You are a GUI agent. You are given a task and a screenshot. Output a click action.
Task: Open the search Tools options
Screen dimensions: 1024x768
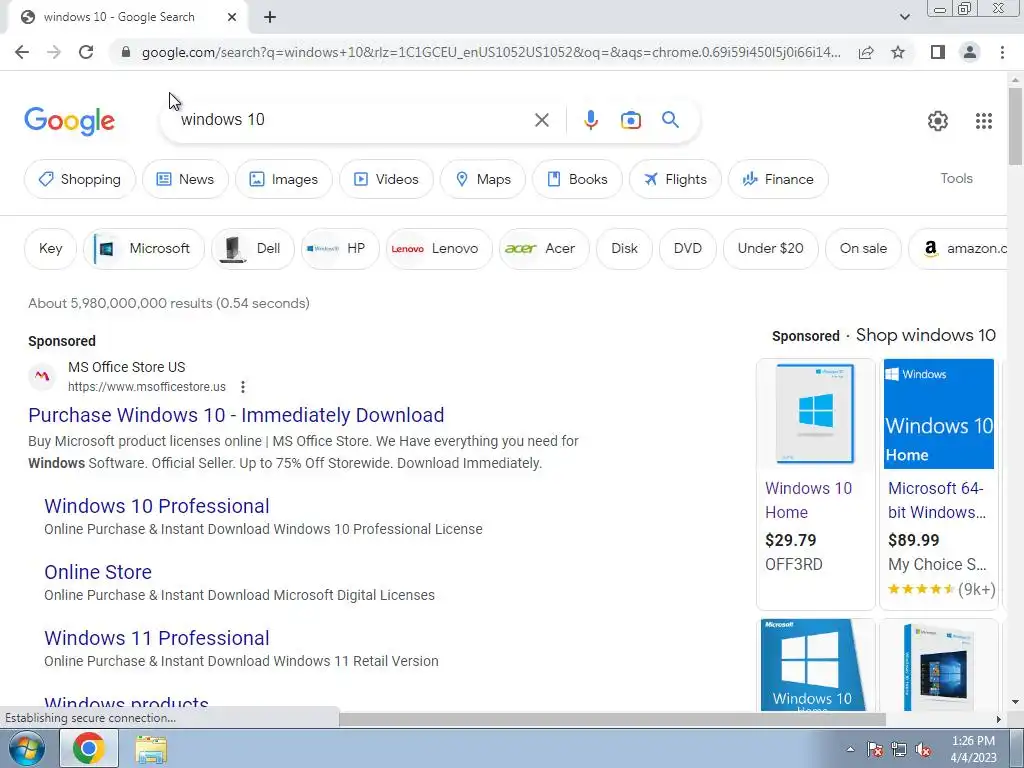(x=956, y=178)
